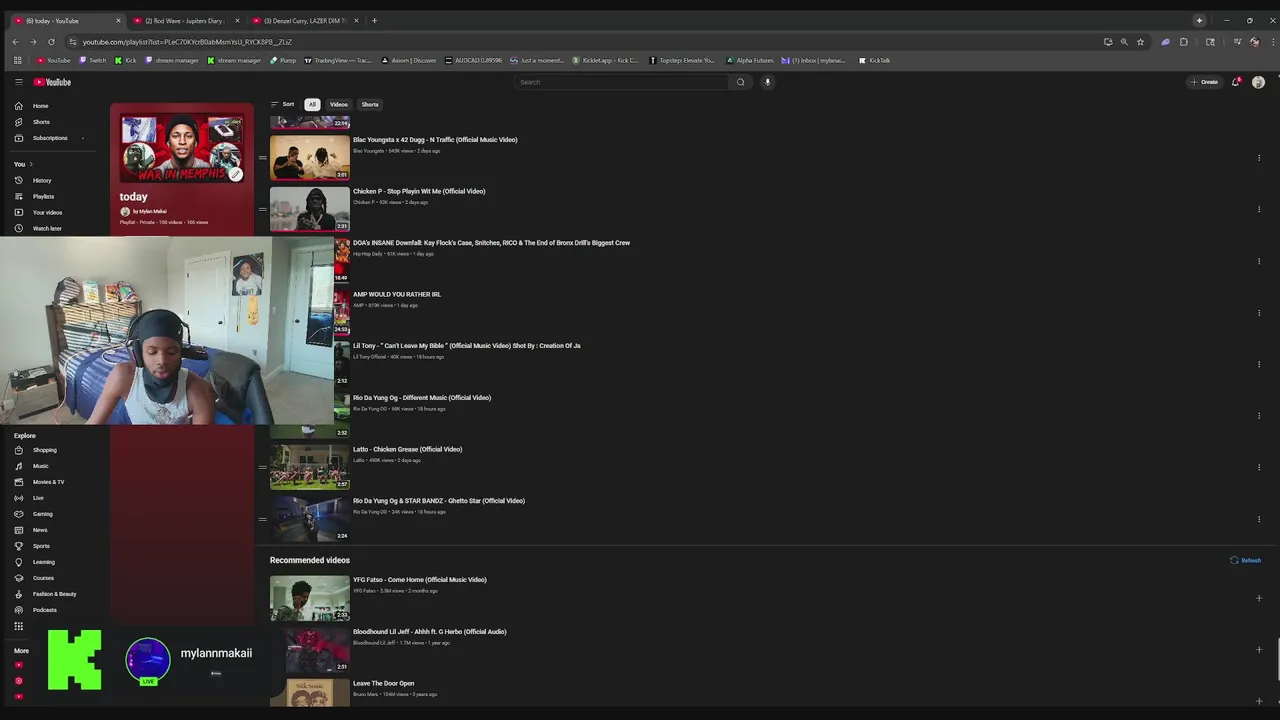The image size is (1280, 720).
Task: Open Live under Explore
Action: [38, 498]
